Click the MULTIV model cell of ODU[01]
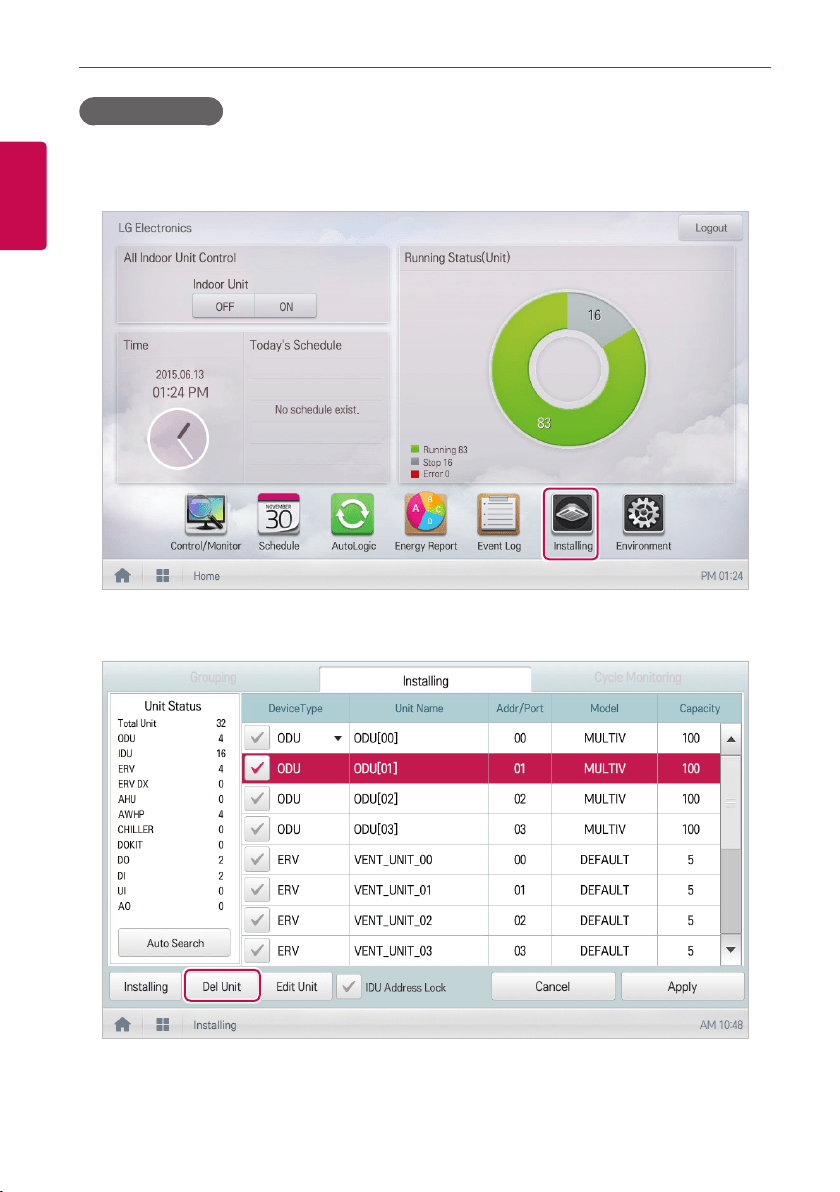The image size is (840, 1192). coord(604,768)
